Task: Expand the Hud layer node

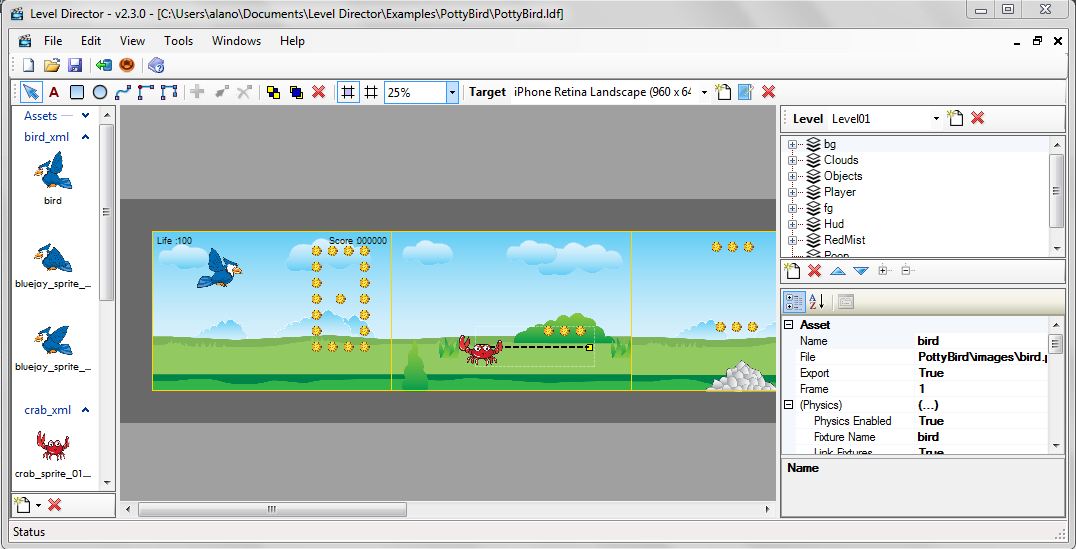Action: click(792, 224)
